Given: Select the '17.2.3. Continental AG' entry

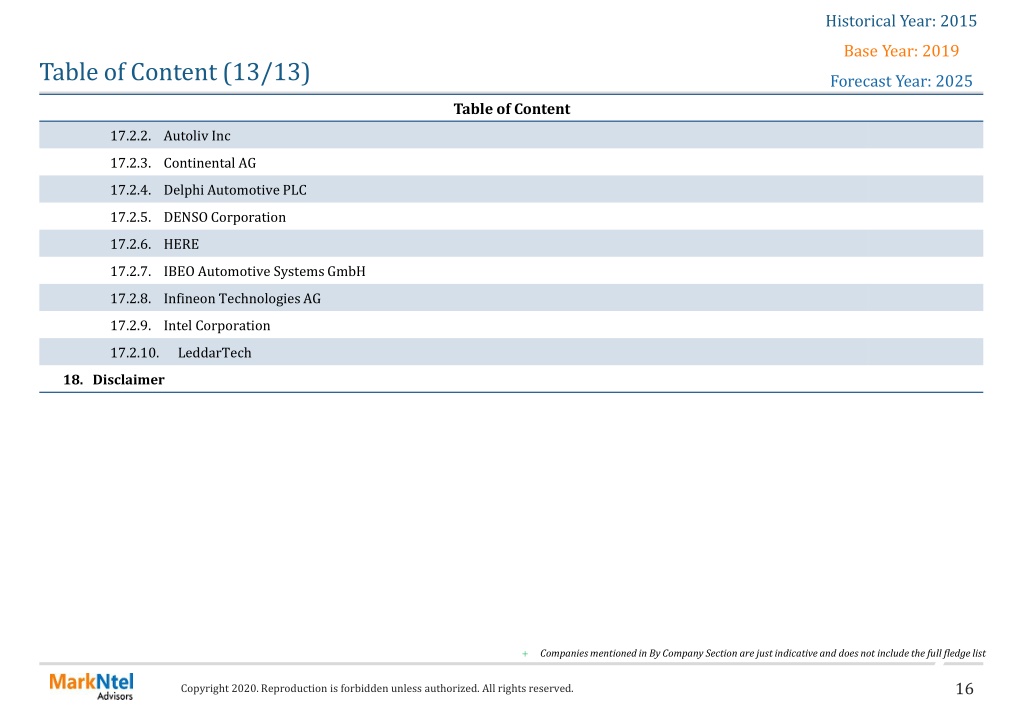Looking at the screenshot, I should 511,162.
